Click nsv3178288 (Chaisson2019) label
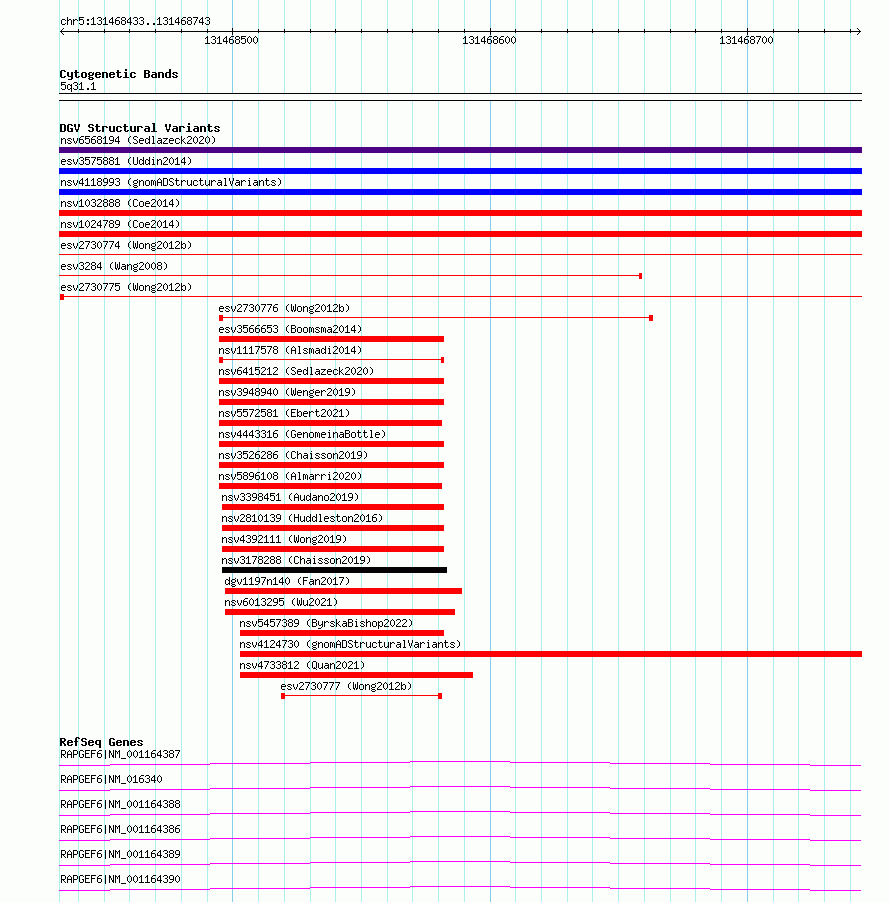 [x=296, y=560]
